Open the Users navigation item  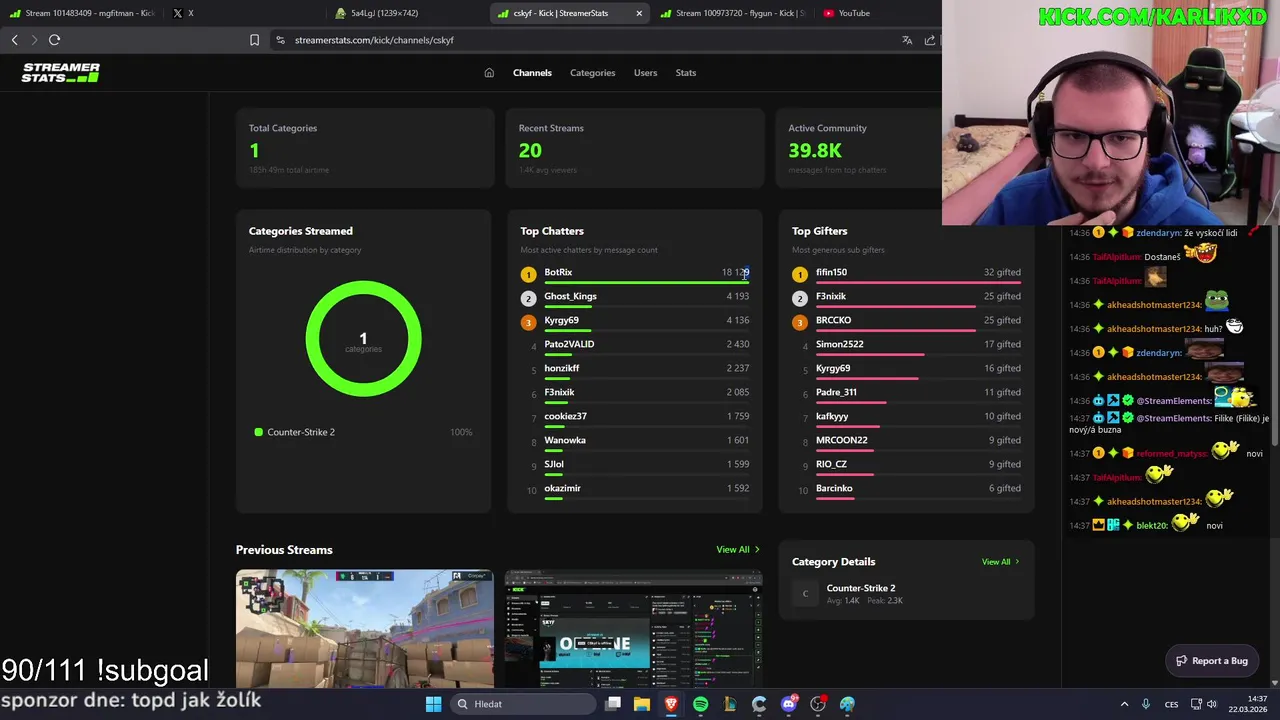coord(645,73)
